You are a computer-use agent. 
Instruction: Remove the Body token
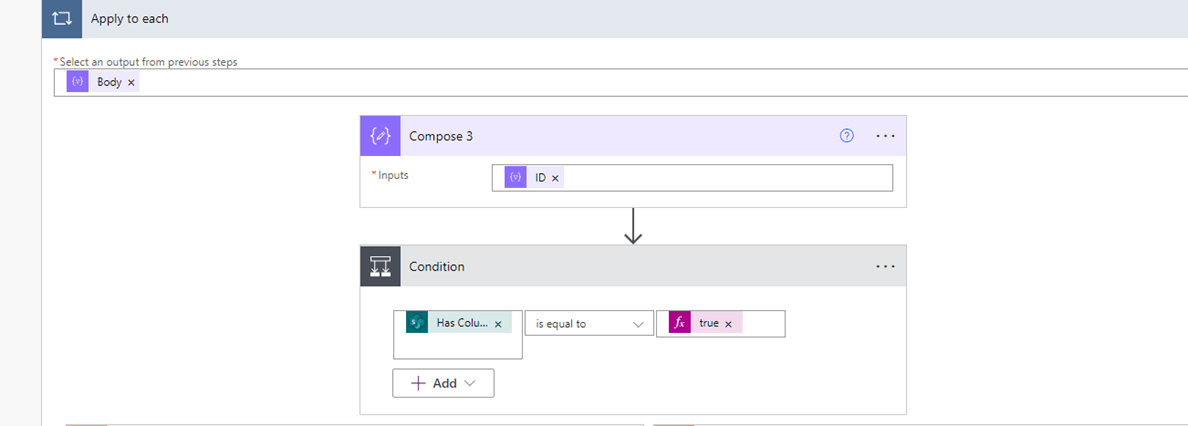131,82
